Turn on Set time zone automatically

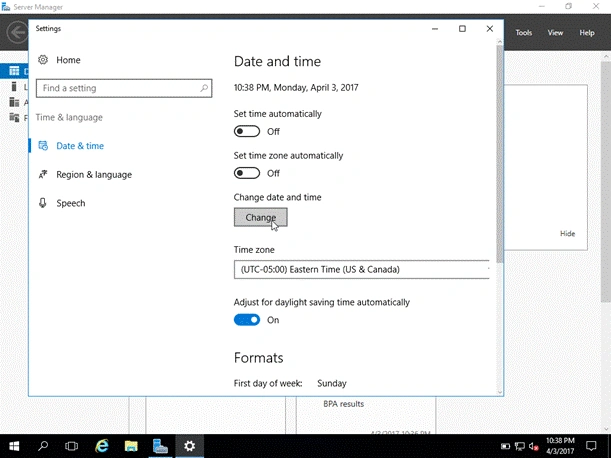tap(247, 173)
